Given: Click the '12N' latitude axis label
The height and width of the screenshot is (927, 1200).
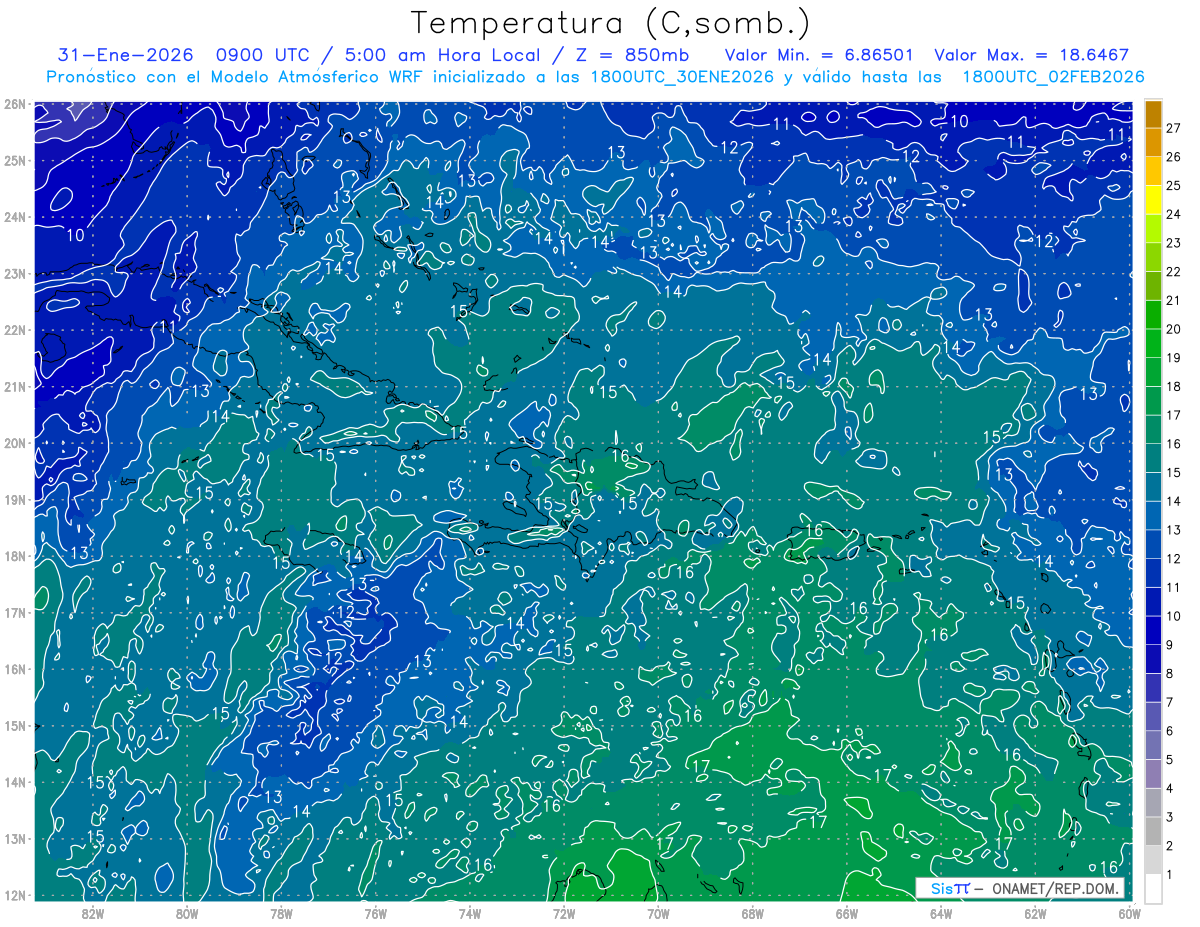Looking at the screenshot, I should point(14,895).
